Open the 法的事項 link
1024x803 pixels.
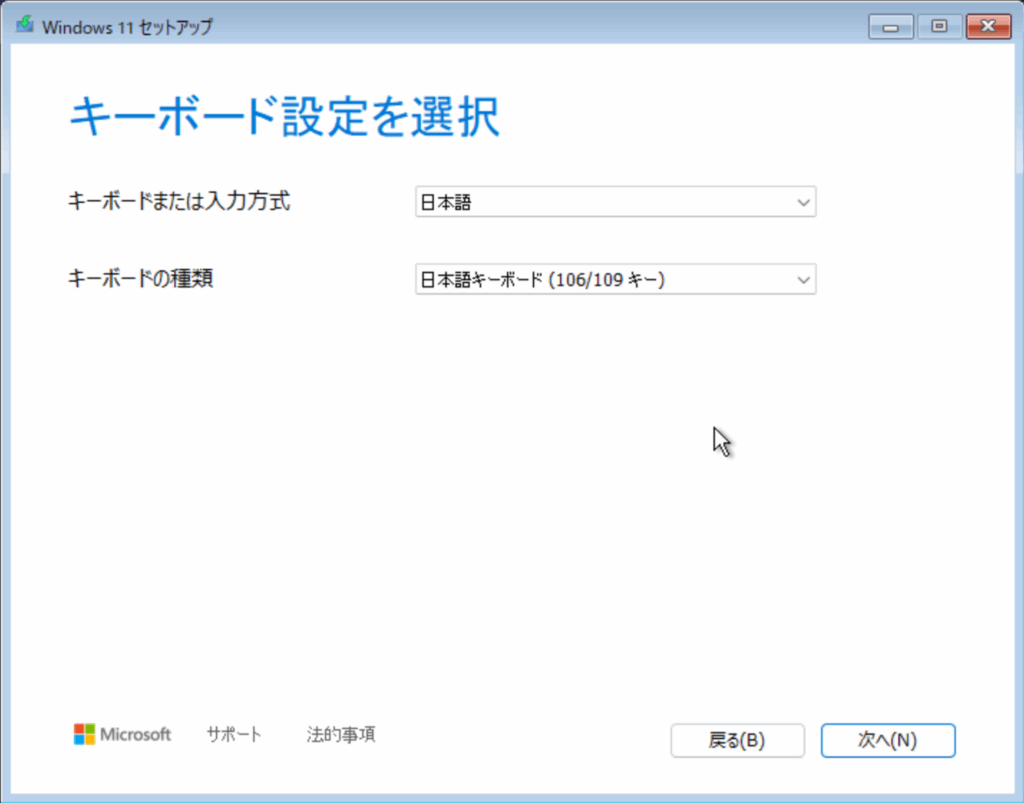pos(341,735)
